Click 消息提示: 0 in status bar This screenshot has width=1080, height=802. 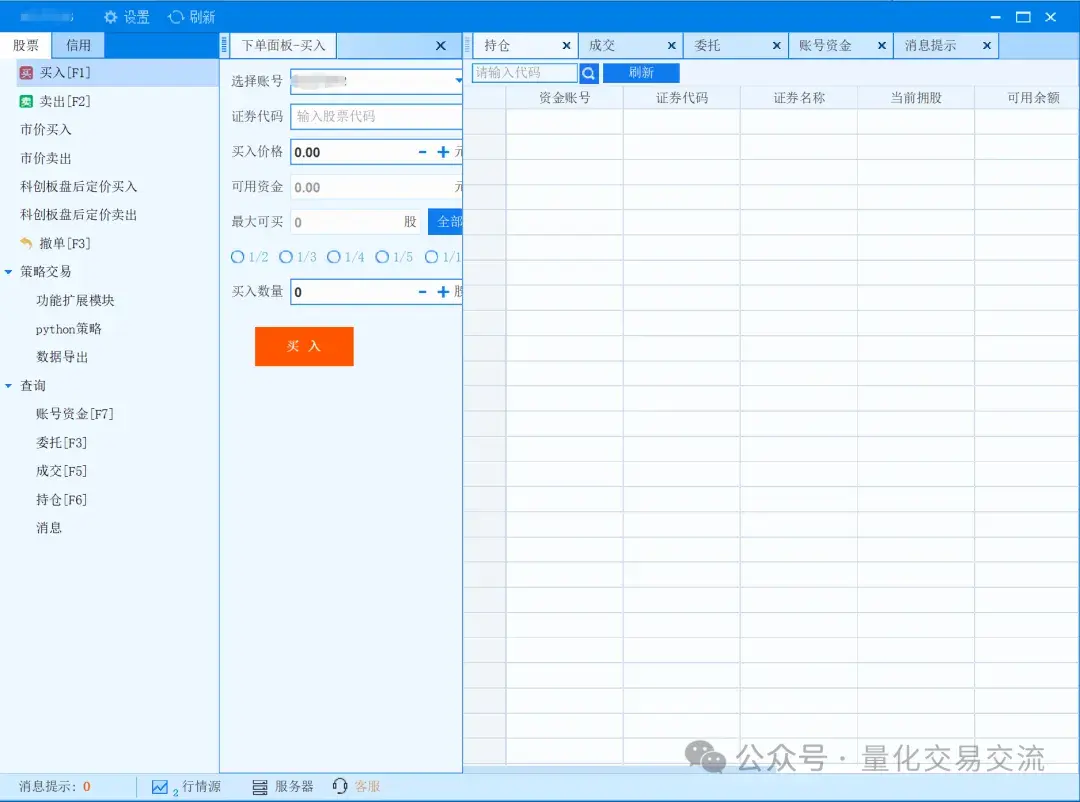(54, 787)
